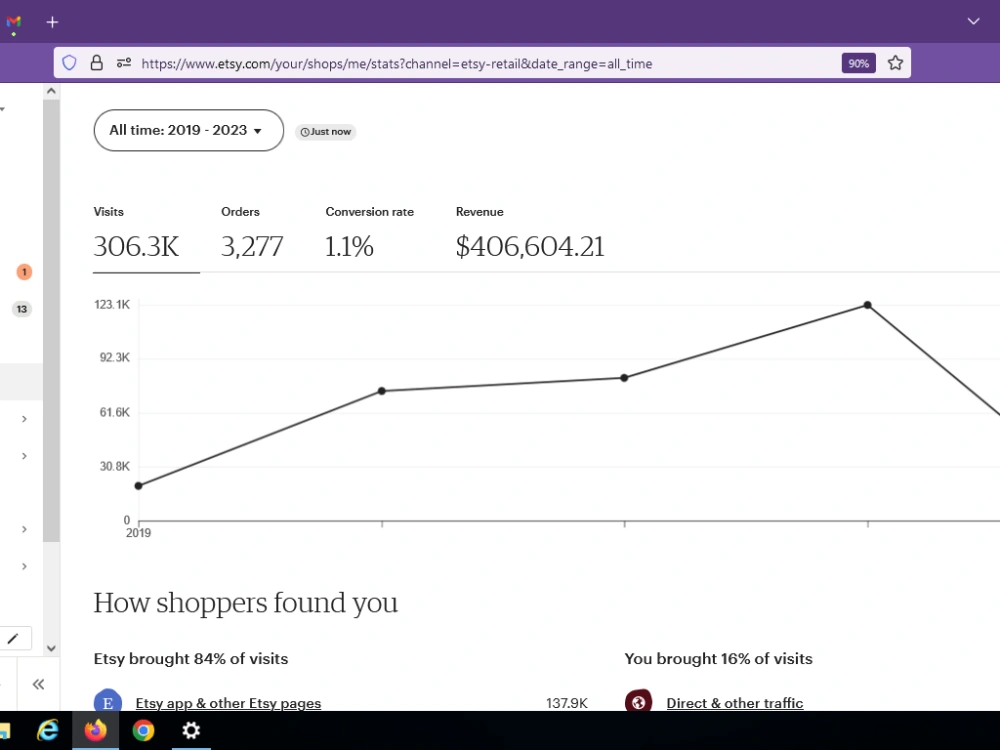The image size is (1000, 750).
Task: Switch to Firefox in the taskbar
Action: point(96,730)
